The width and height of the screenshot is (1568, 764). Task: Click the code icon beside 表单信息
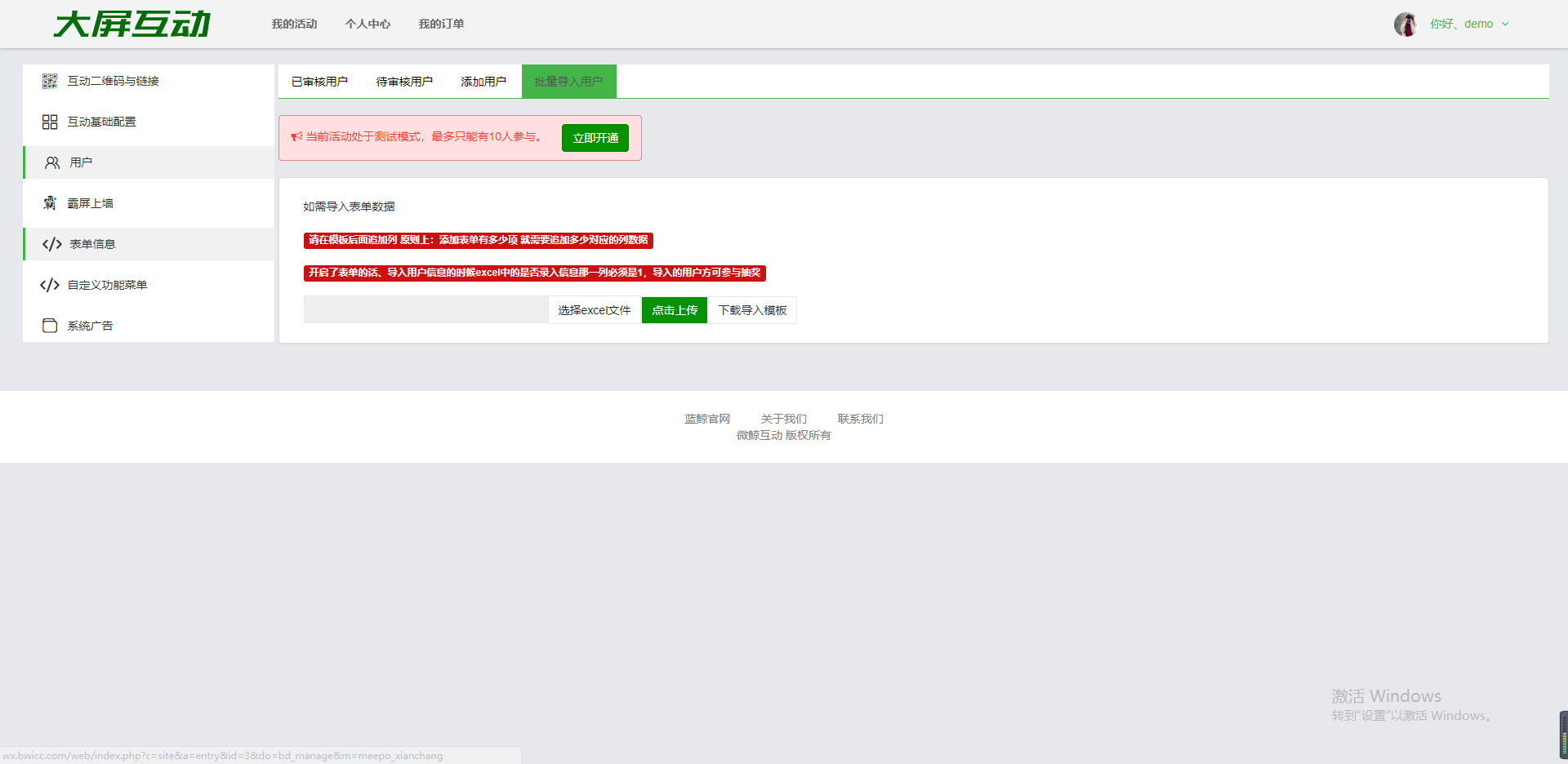coord(52,244)
